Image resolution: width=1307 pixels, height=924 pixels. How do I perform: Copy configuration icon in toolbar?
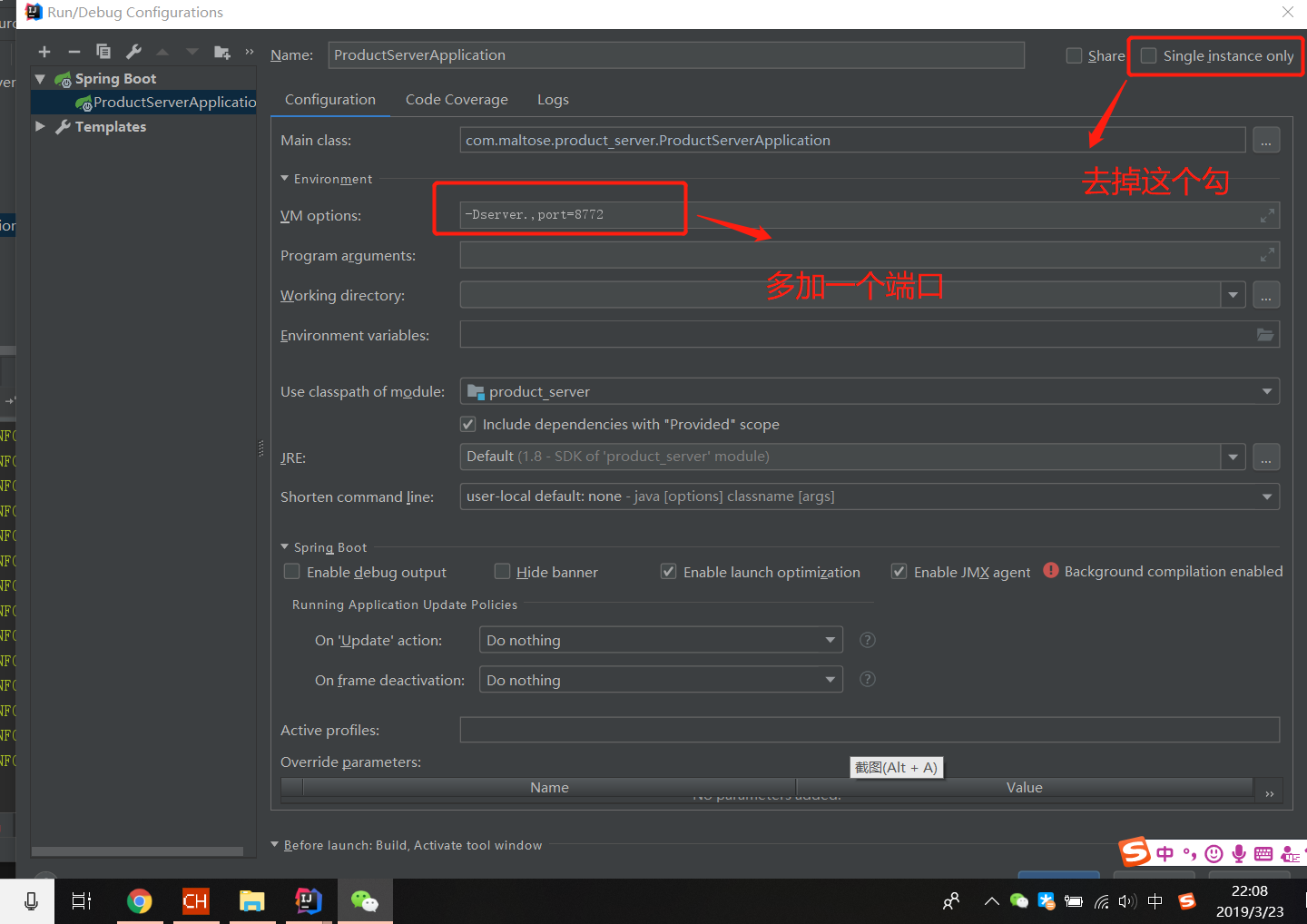103,52
